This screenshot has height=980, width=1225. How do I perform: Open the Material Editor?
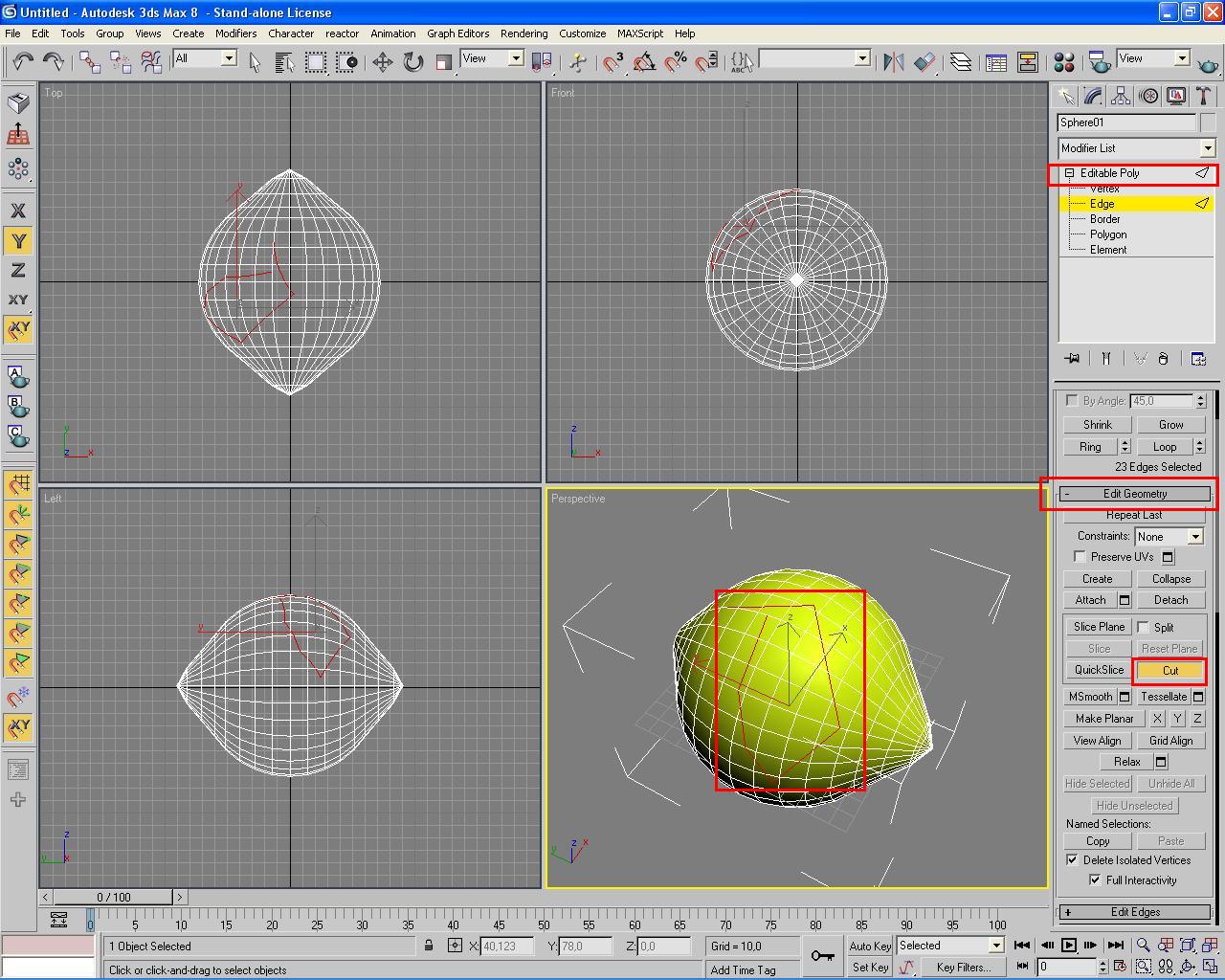1063,62
